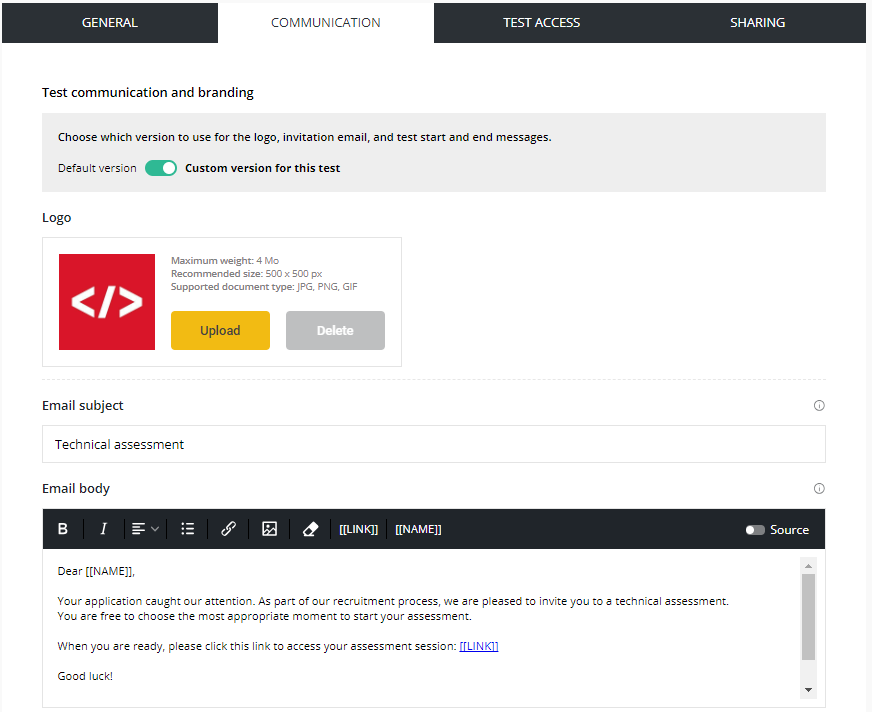This screenshot has width=872, height=712.
Task: Enable Source view toggle in editor
Action: point(755,530)
